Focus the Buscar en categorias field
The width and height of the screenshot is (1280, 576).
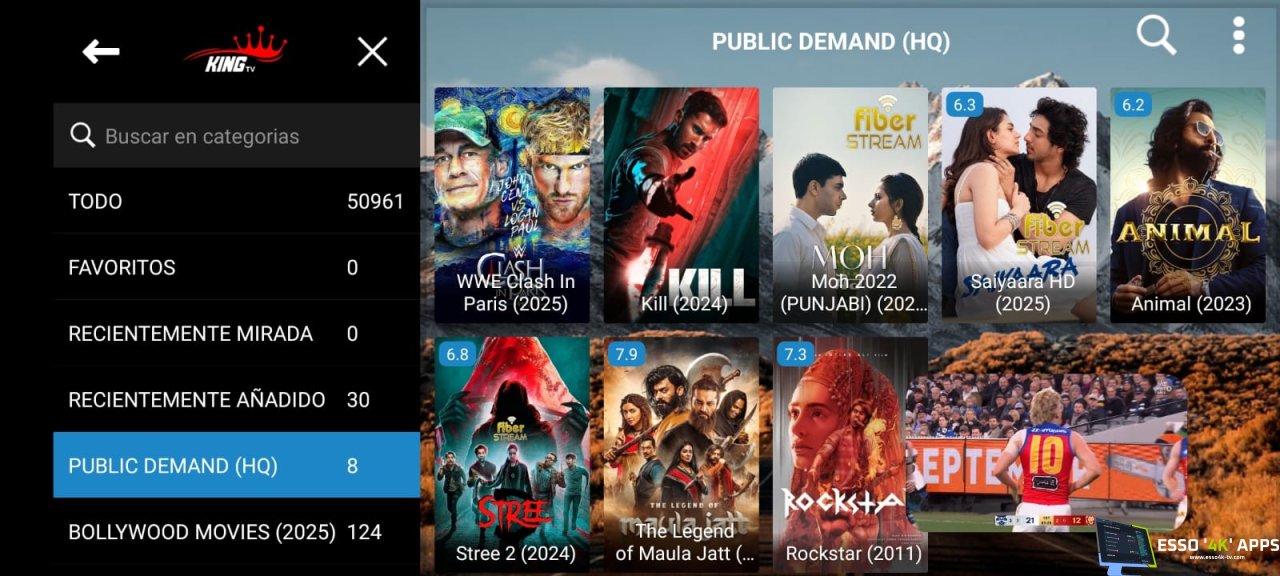(x=237, y=136)
